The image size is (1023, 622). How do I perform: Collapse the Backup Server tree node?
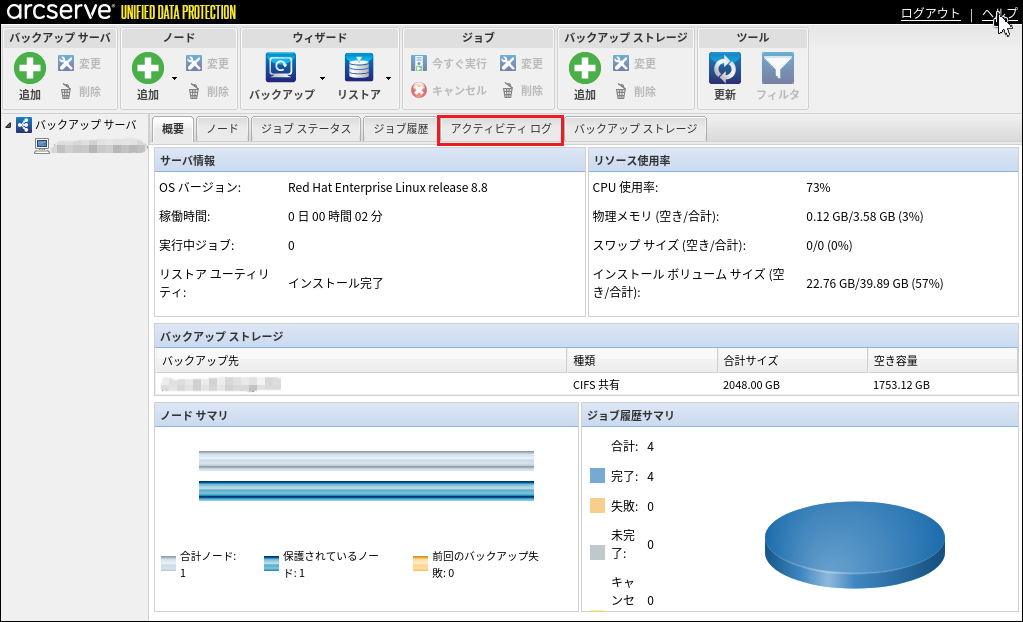(x=8, y=126)
